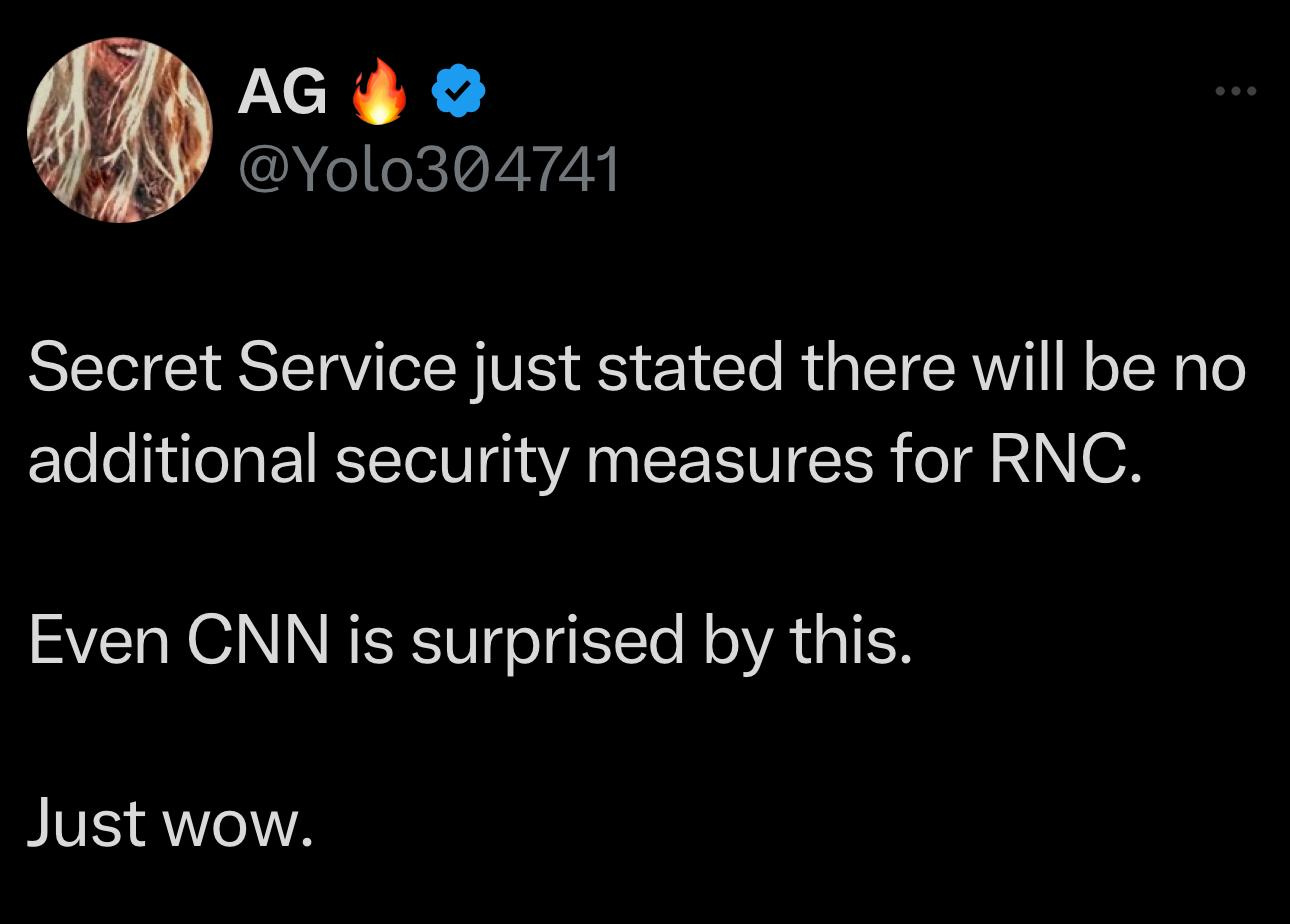Image resolution: width=1290 pixels, height=924 pixels.
Task: Click the word "surprised" in the tweet
Action: tap(547, 642)
